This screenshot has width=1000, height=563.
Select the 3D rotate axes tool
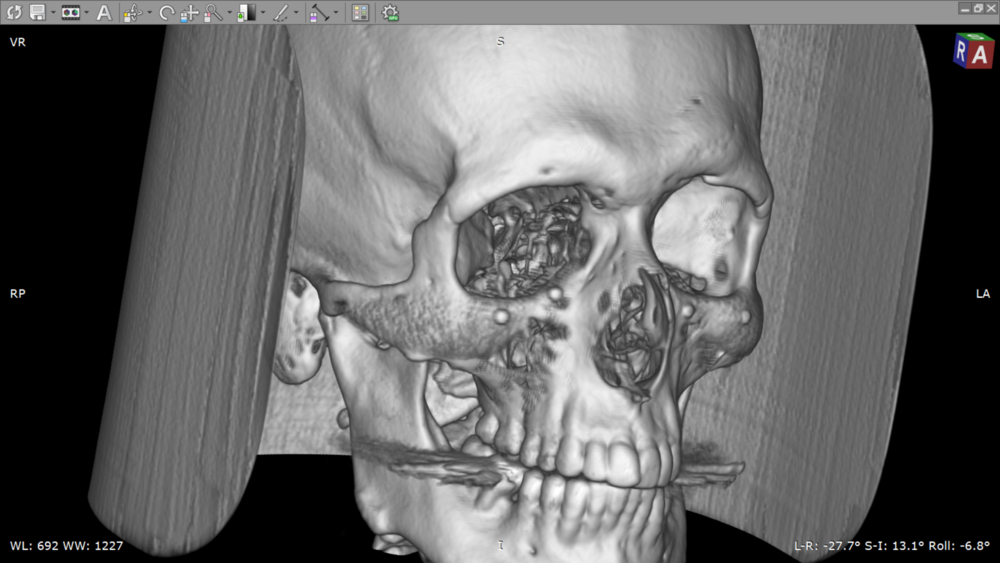[133, 13]
